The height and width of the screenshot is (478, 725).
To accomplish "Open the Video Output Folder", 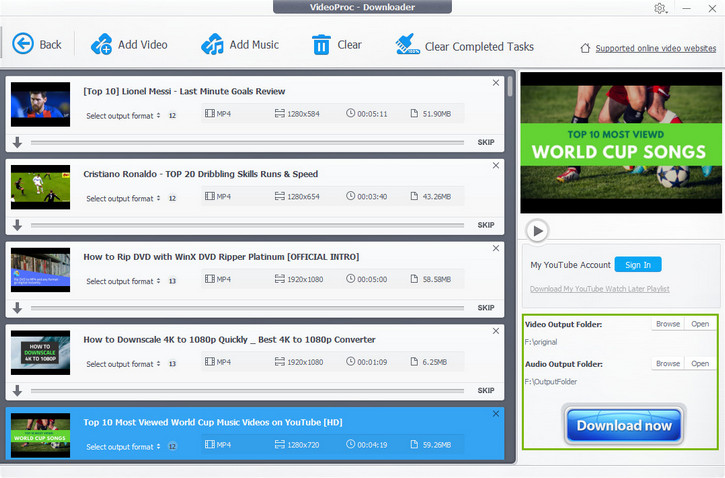I will 700,324.
